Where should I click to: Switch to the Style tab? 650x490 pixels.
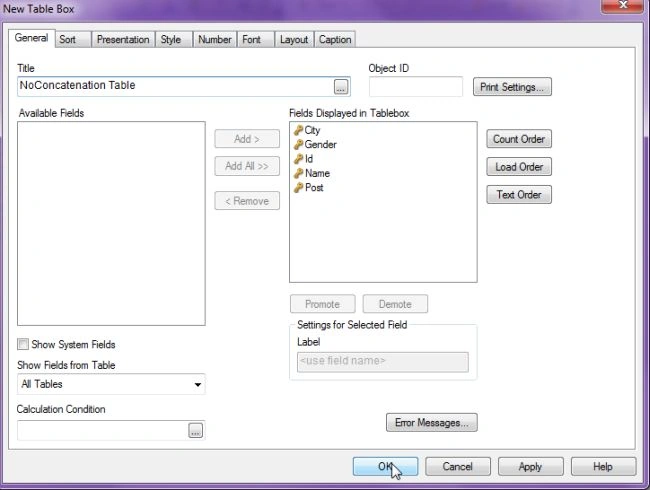pos(173,40)
